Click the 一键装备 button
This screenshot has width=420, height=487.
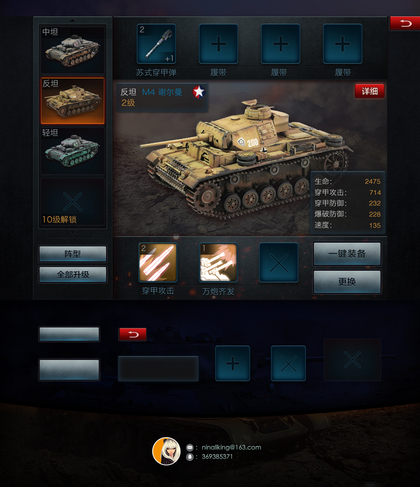[347, 254]
